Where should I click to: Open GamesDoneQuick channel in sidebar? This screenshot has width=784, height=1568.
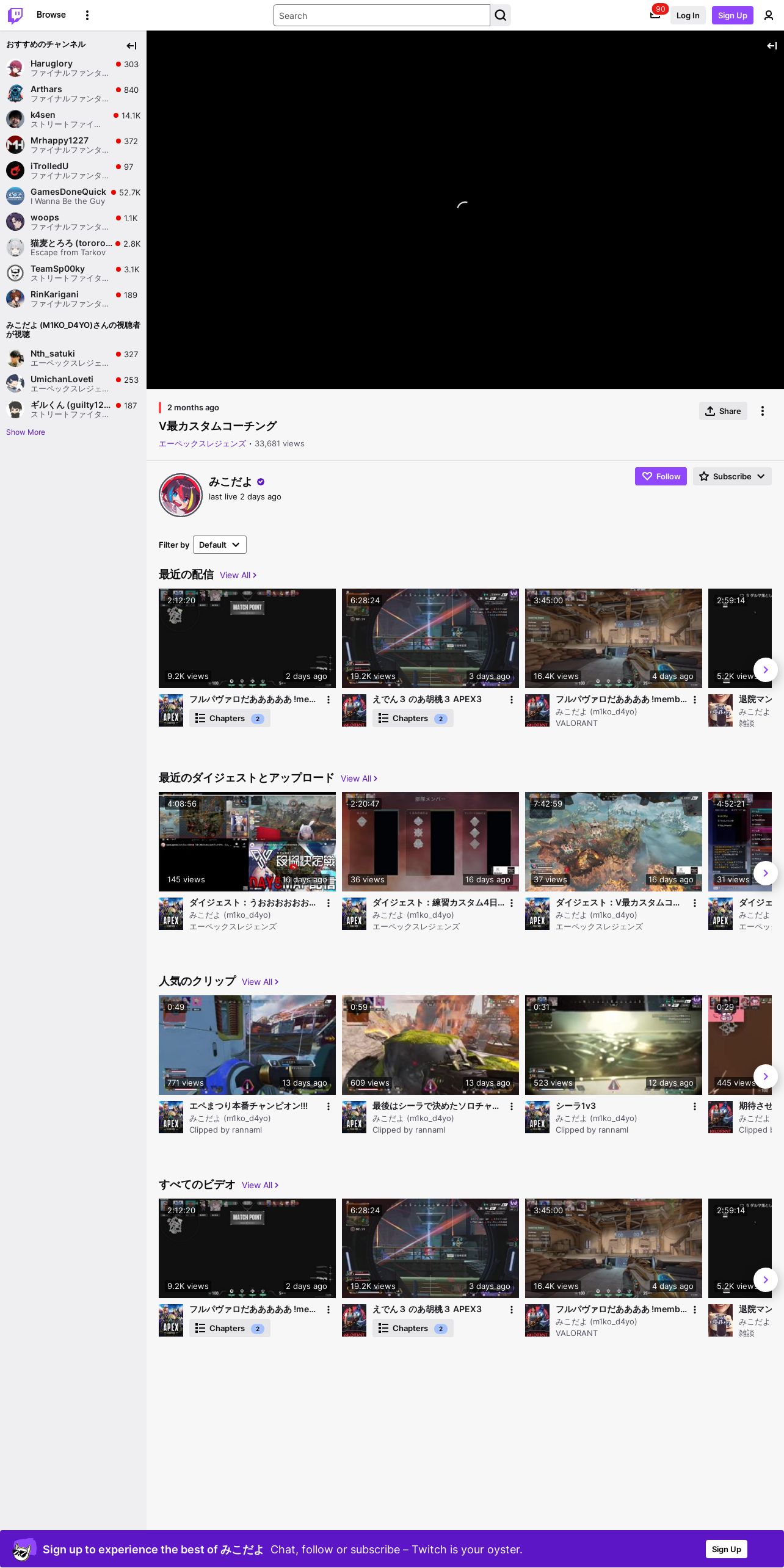[x=73, y=196]
